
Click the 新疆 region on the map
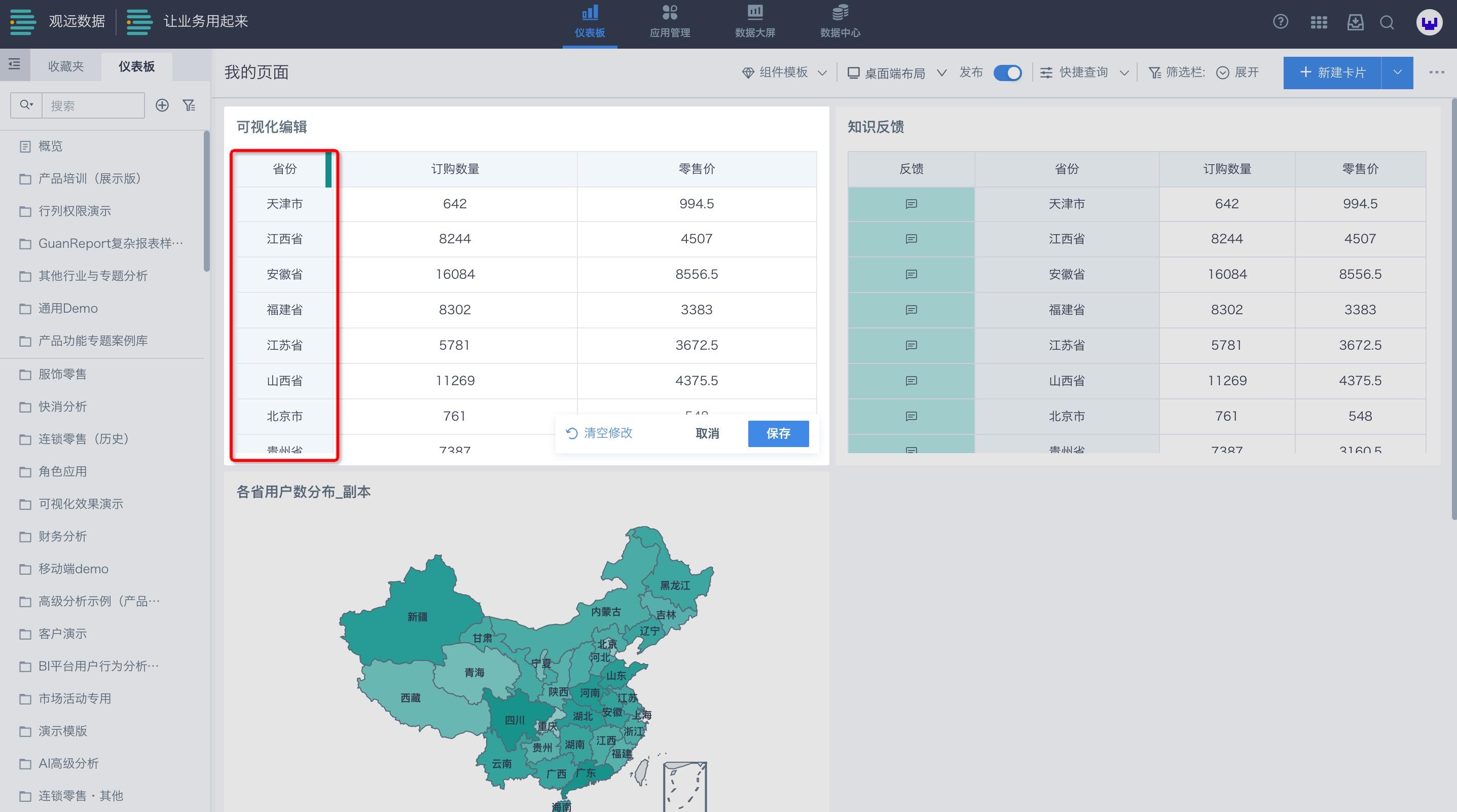coord(417,617)
